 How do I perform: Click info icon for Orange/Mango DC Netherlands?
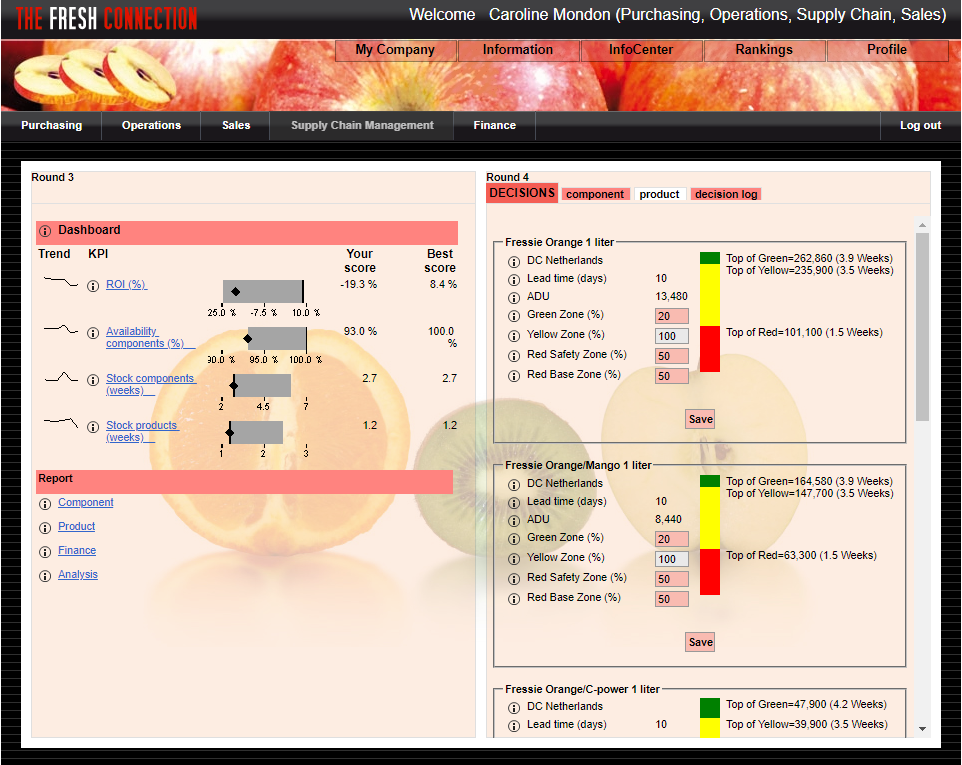tap(514, 485)
